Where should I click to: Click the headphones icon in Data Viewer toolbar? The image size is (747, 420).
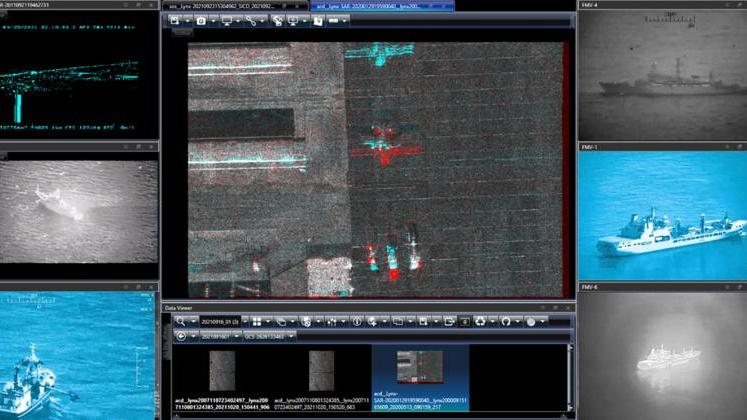pyautogui.click(x=506, y=322)
